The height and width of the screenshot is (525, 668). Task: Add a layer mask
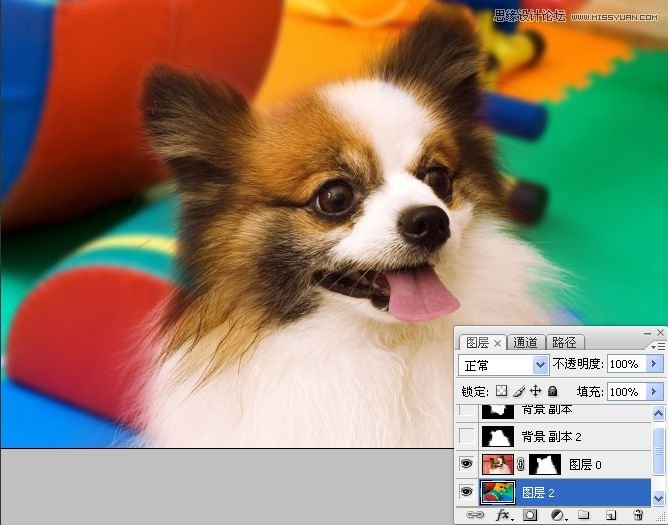[530, 515]
